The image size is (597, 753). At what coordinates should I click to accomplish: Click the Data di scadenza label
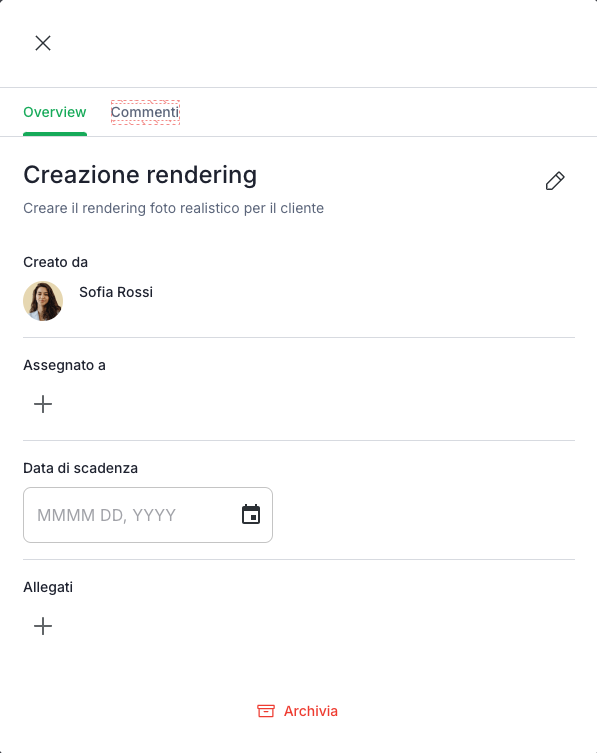[80, 468]
